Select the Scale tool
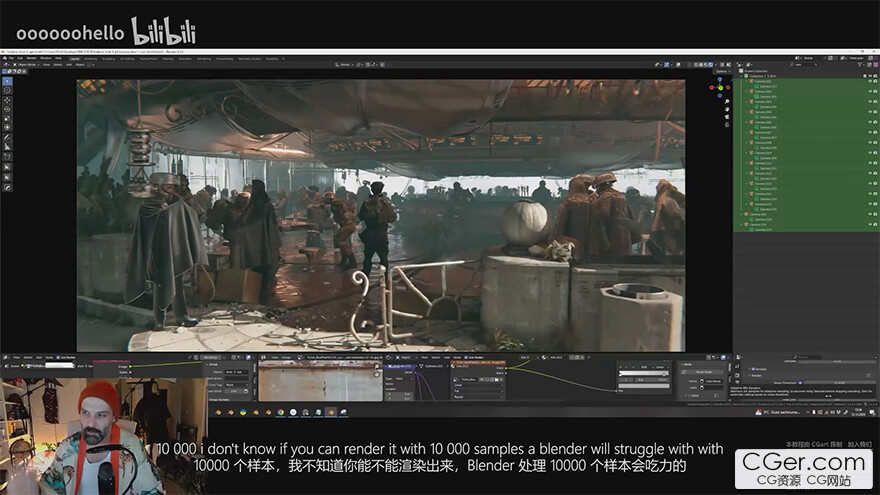Image resolution: width=880 pixels, height=495 pixels. point(7,118)
